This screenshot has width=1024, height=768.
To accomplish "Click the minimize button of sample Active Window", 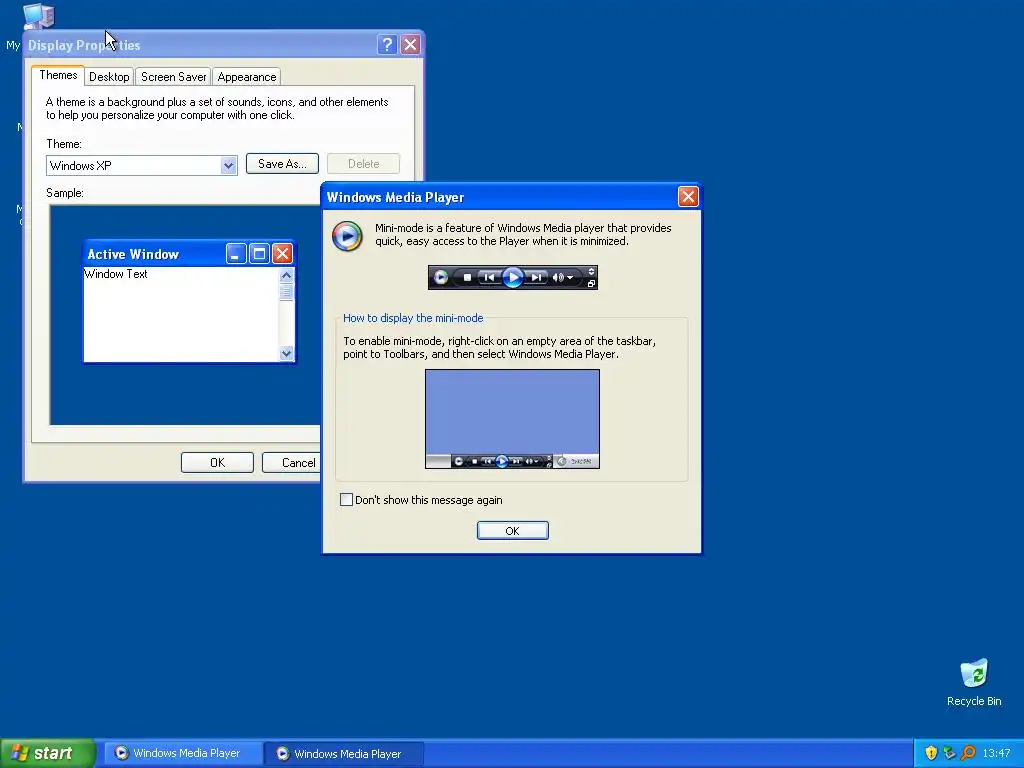I will pyautogui.click(x=236, y=253).
